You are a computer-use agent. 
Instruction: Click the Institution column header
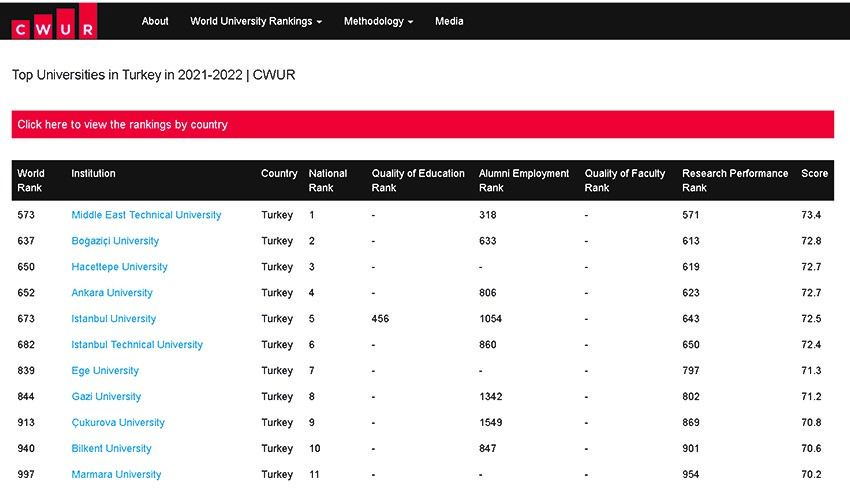93,173
